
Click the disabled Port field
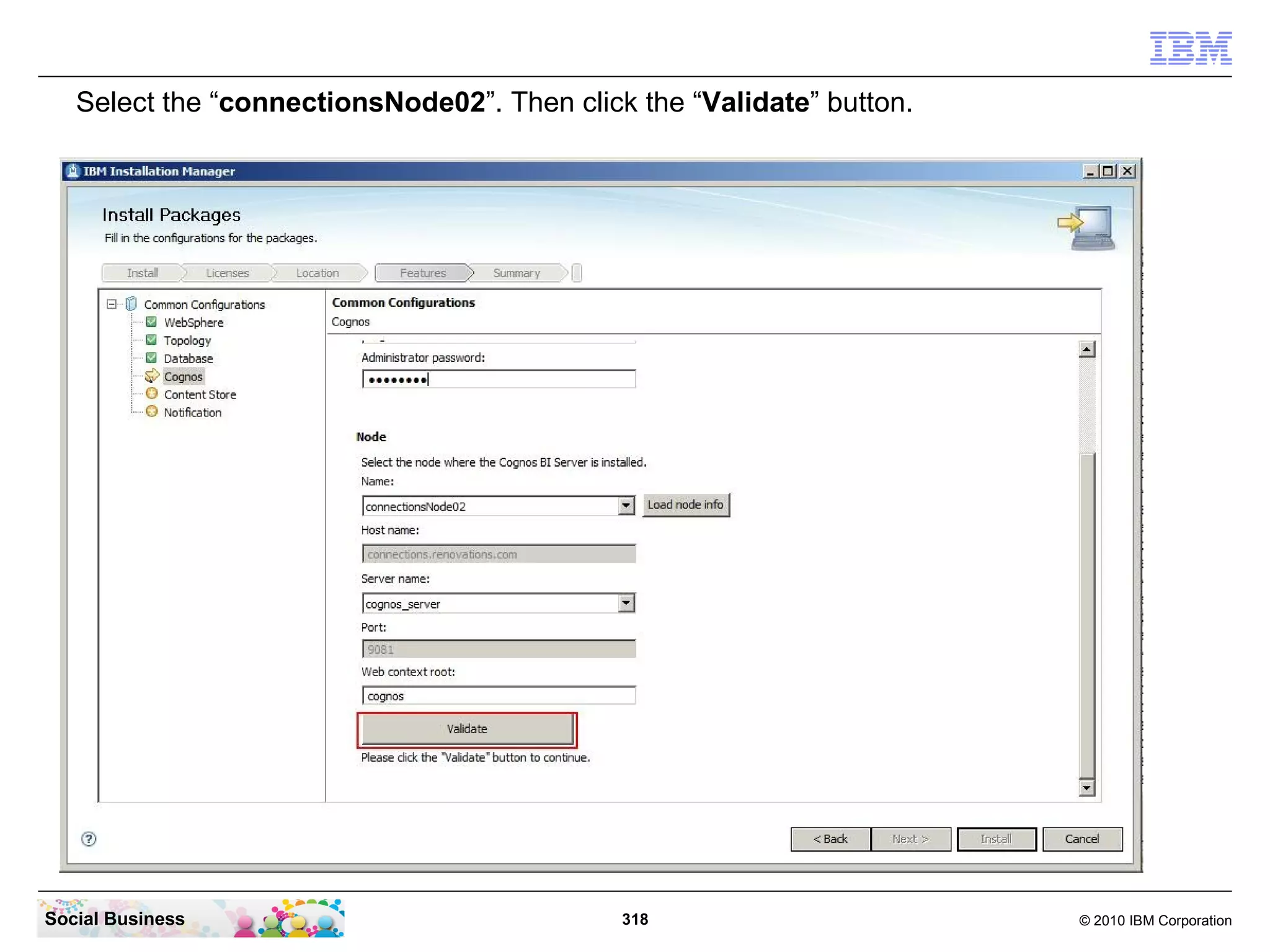pyautogui.click(x=499, y=649)
